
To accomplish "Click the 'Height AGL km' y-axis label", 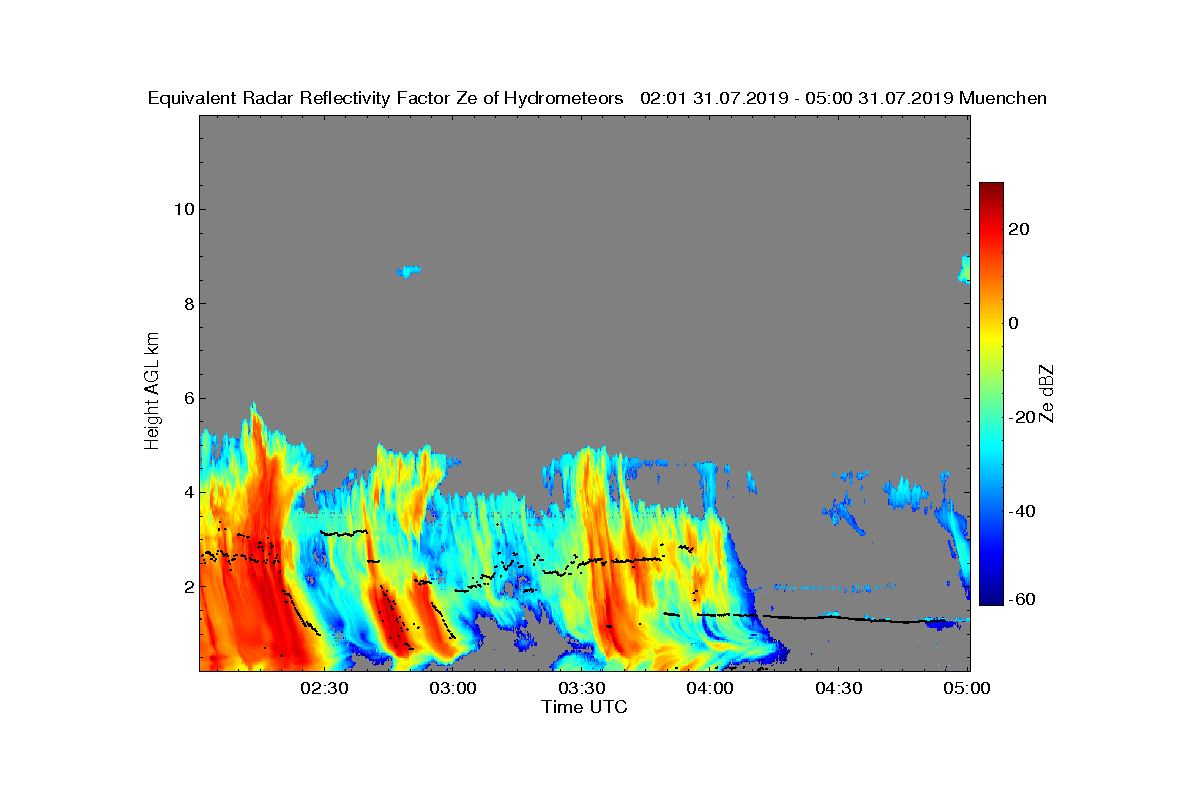I will [152, 392].
